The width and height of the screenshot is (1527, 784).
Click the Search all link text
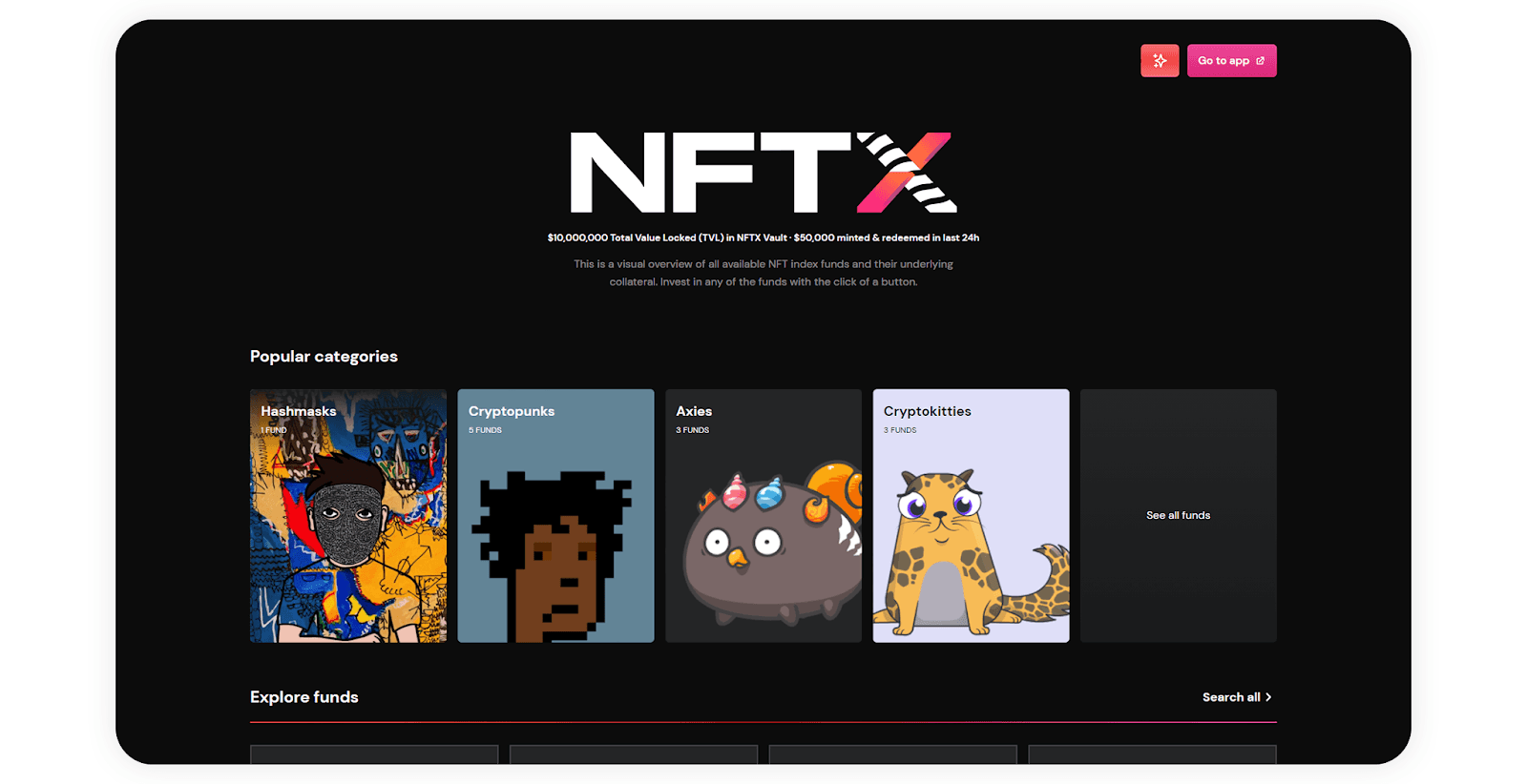[x=1230, y=697]
